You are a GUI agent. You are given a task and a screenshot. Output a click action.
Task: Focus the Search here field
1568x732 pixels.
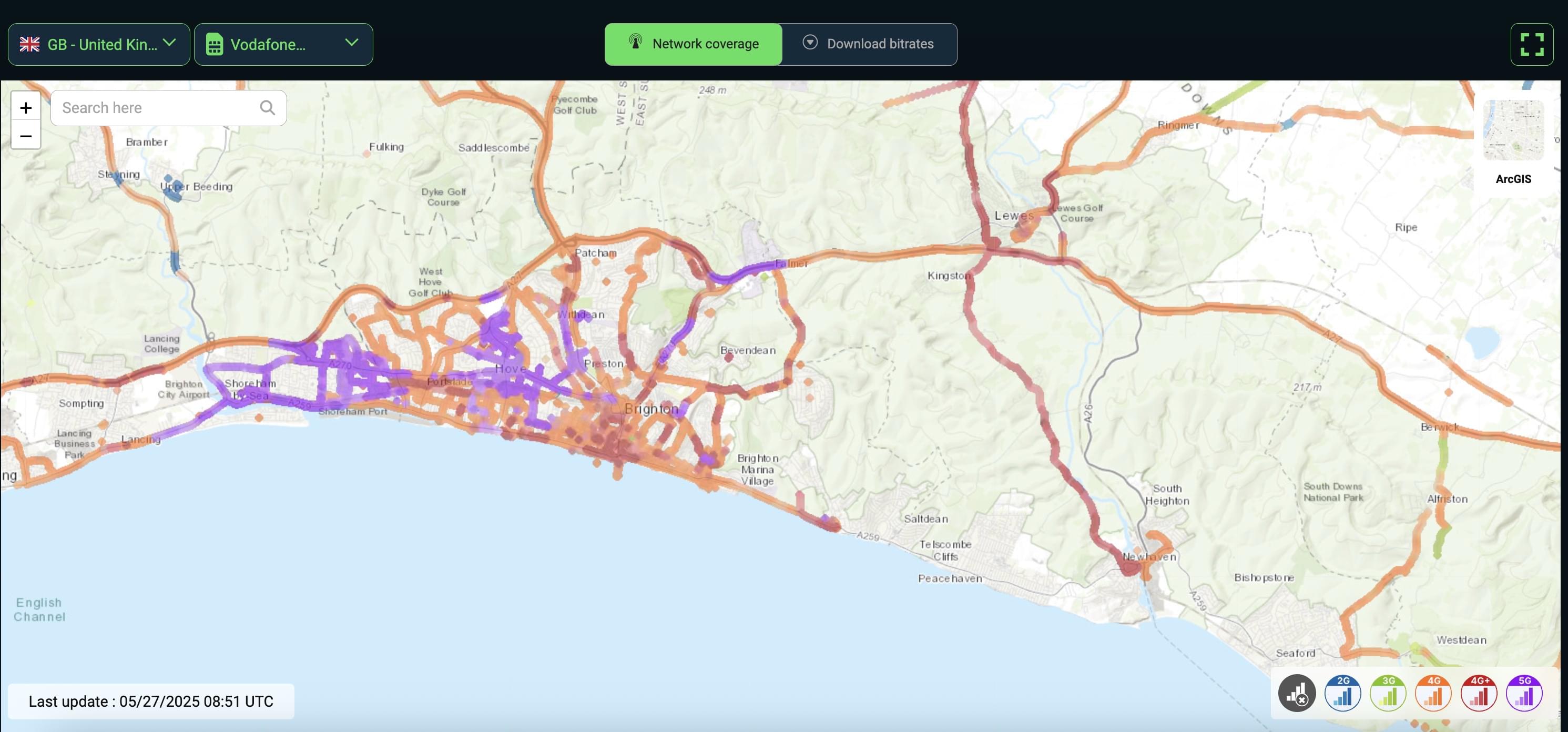[169, 108]
